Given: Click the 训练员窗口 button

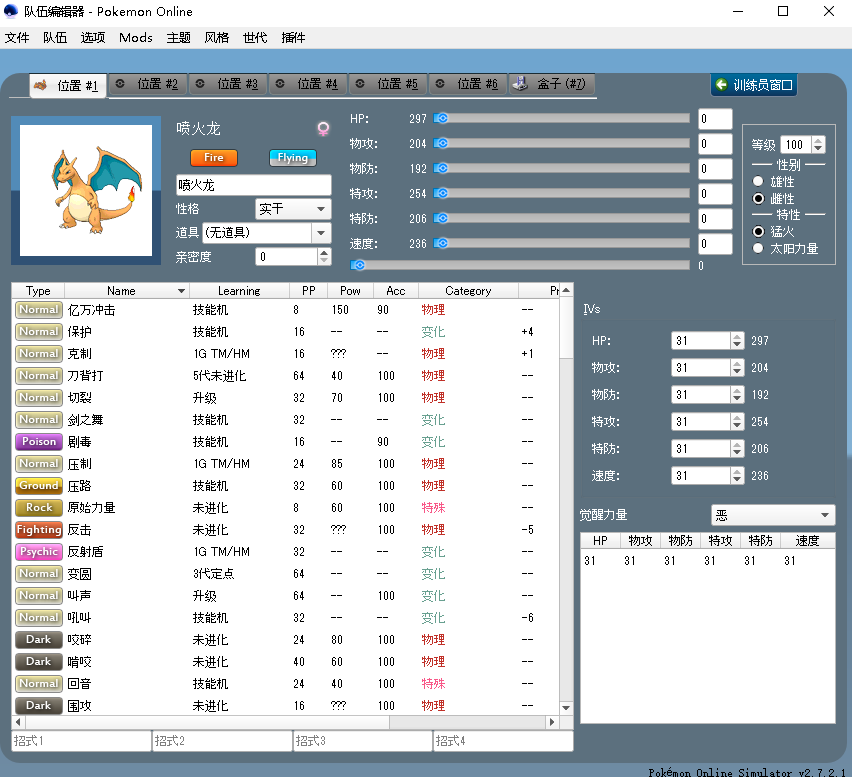Looking at the screenshot, I should click(754, 85).
